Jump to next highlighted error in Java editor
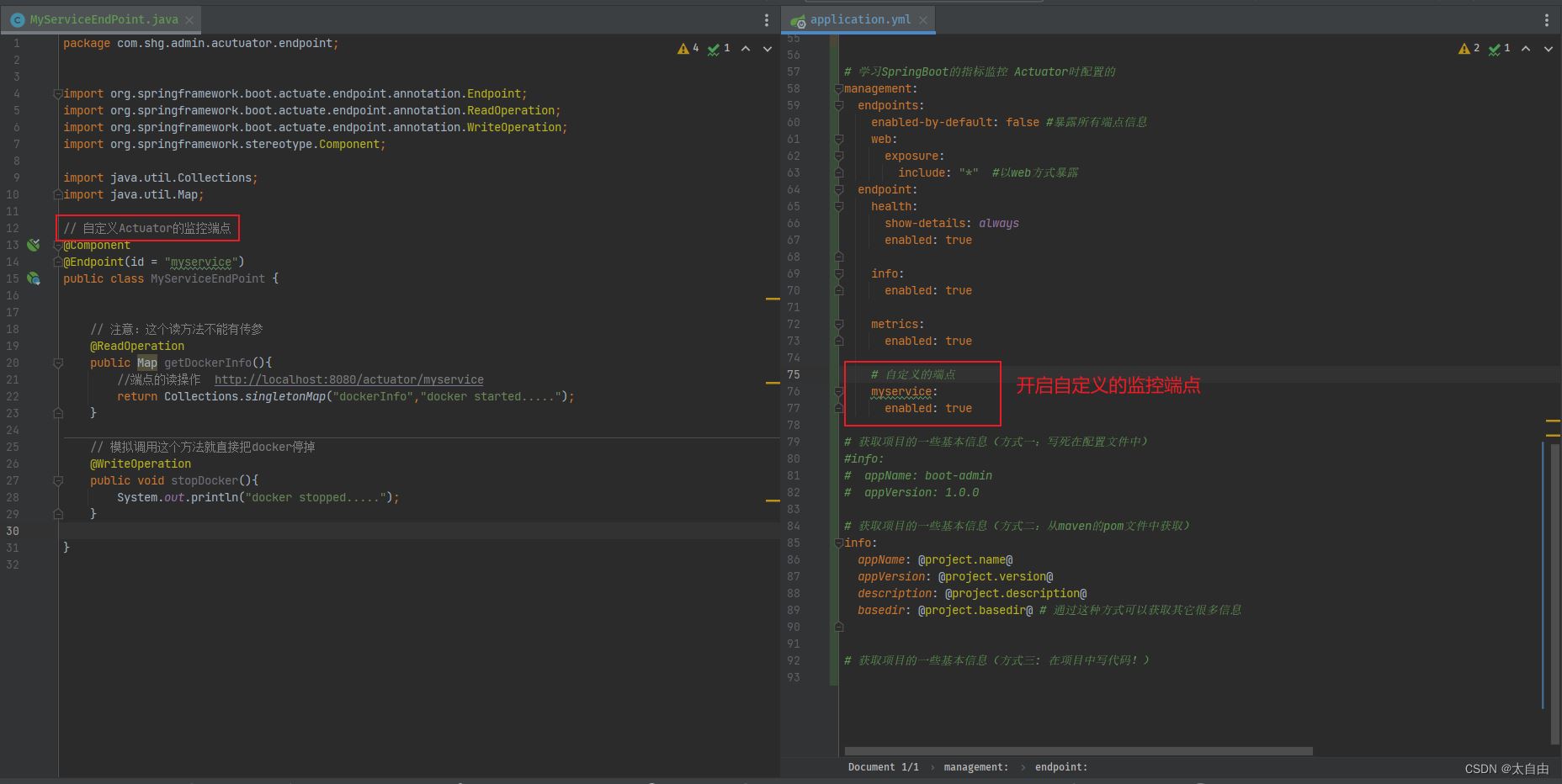Viewport: 1562px width, 784px height. 767,49
